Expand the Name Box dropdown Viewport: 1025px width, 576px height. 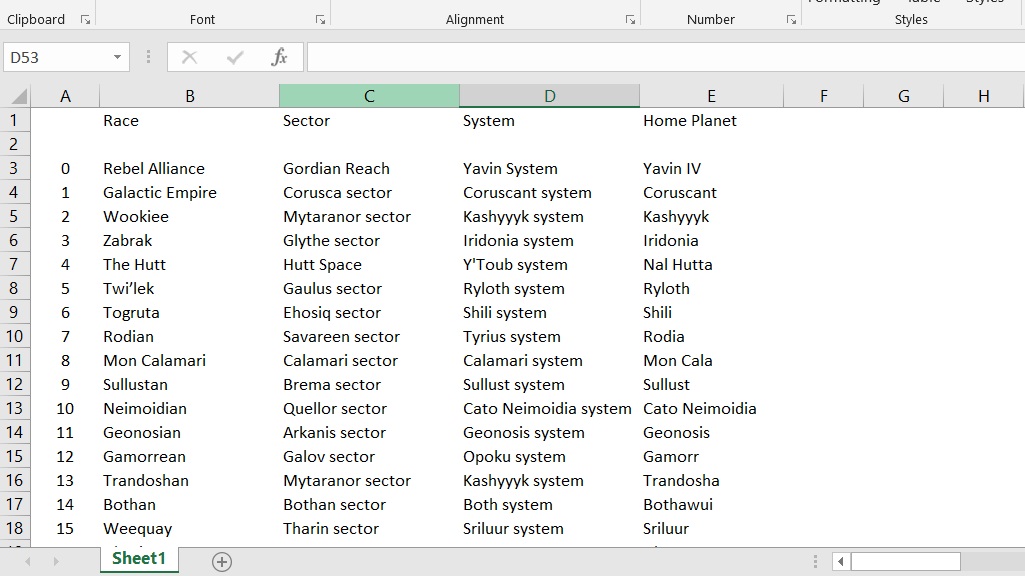[117, 58]
